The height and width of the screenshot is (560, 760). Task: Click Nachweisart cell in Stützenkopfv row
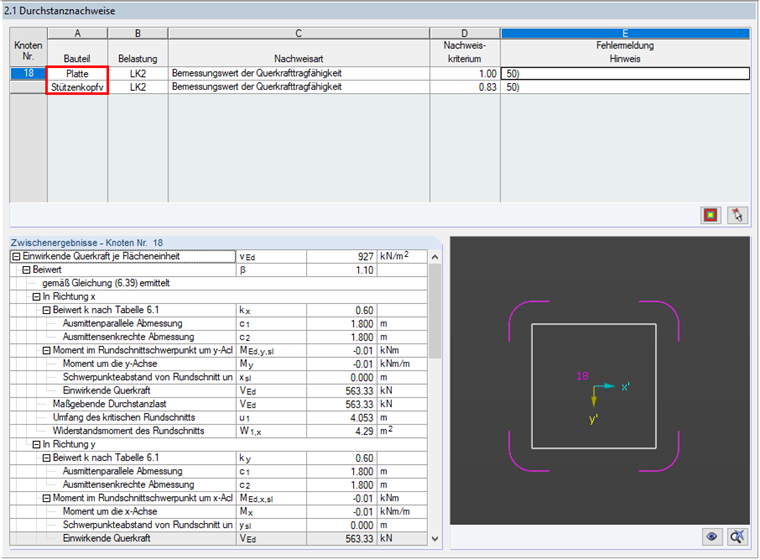click(299, 87)
